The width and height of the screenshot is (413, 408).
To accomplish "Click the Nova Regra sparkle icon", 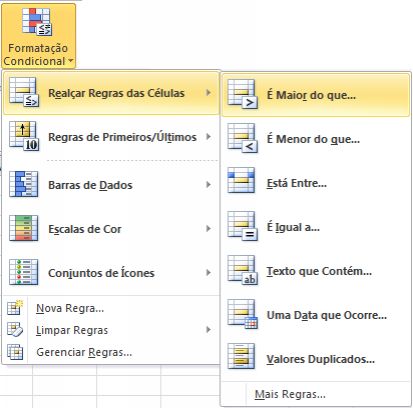I will (15, 307).
